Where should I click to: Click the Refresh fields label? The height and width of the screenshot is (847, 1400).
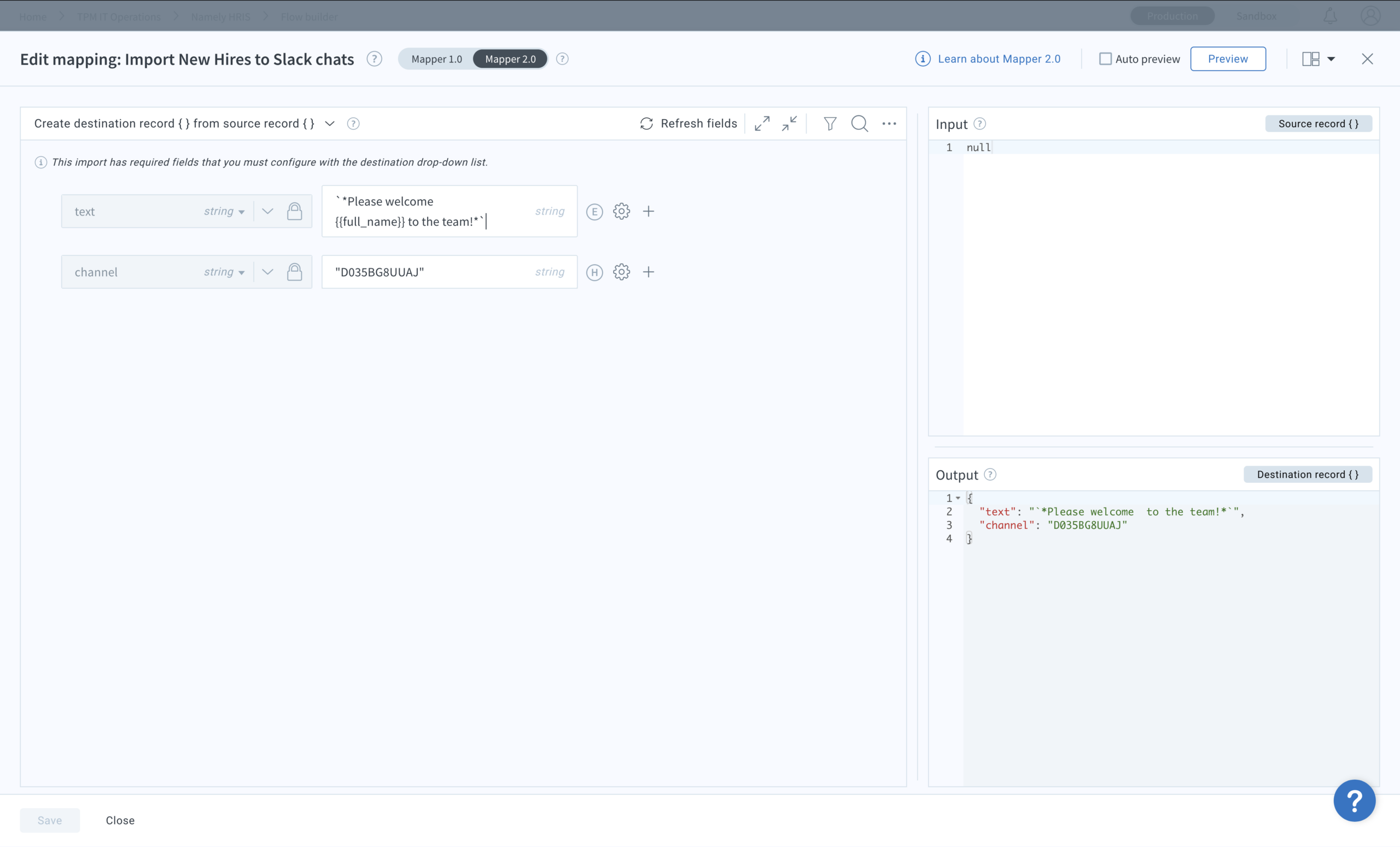pyautogui.click(x=699, y=124)
